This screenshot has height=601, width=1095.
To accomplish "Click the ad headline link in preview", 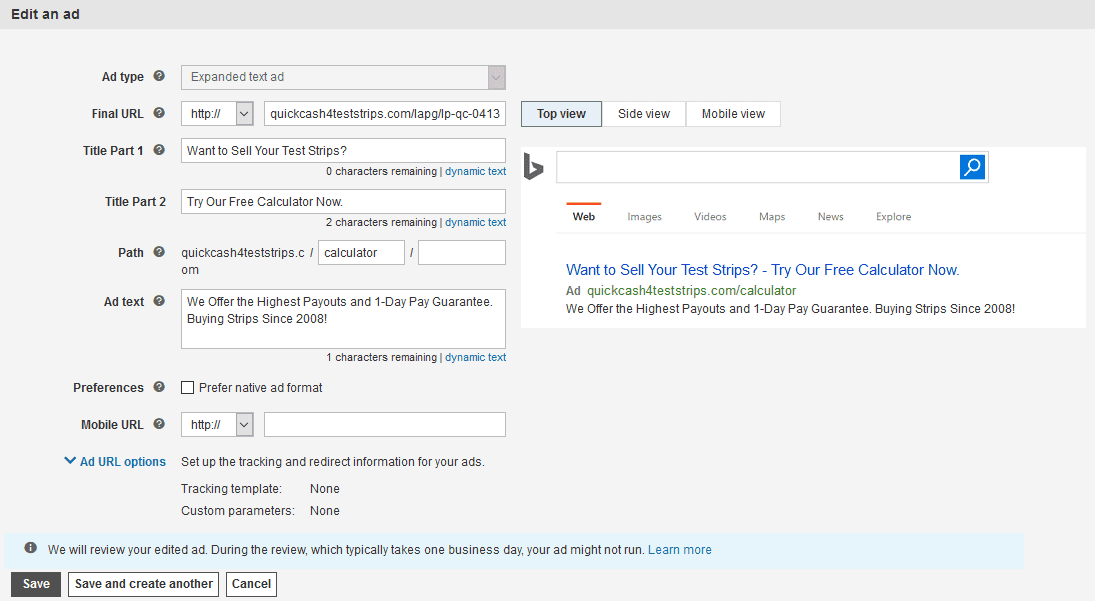I will [763, 269].
